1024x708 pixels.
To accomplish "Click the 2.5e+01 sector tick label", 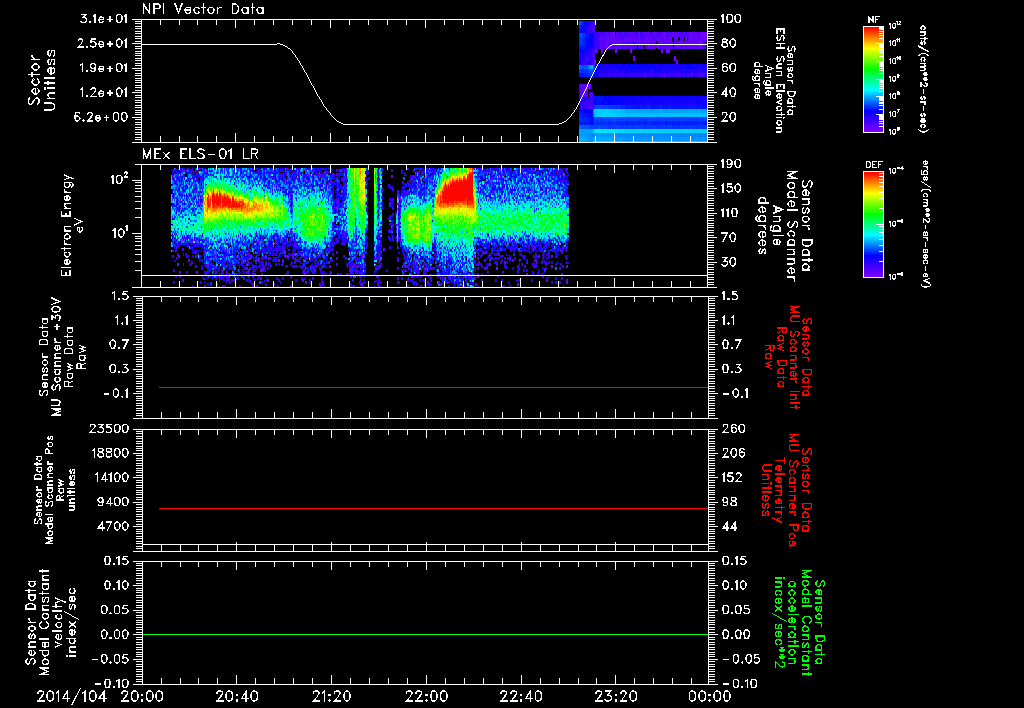I will pos(103,44).
